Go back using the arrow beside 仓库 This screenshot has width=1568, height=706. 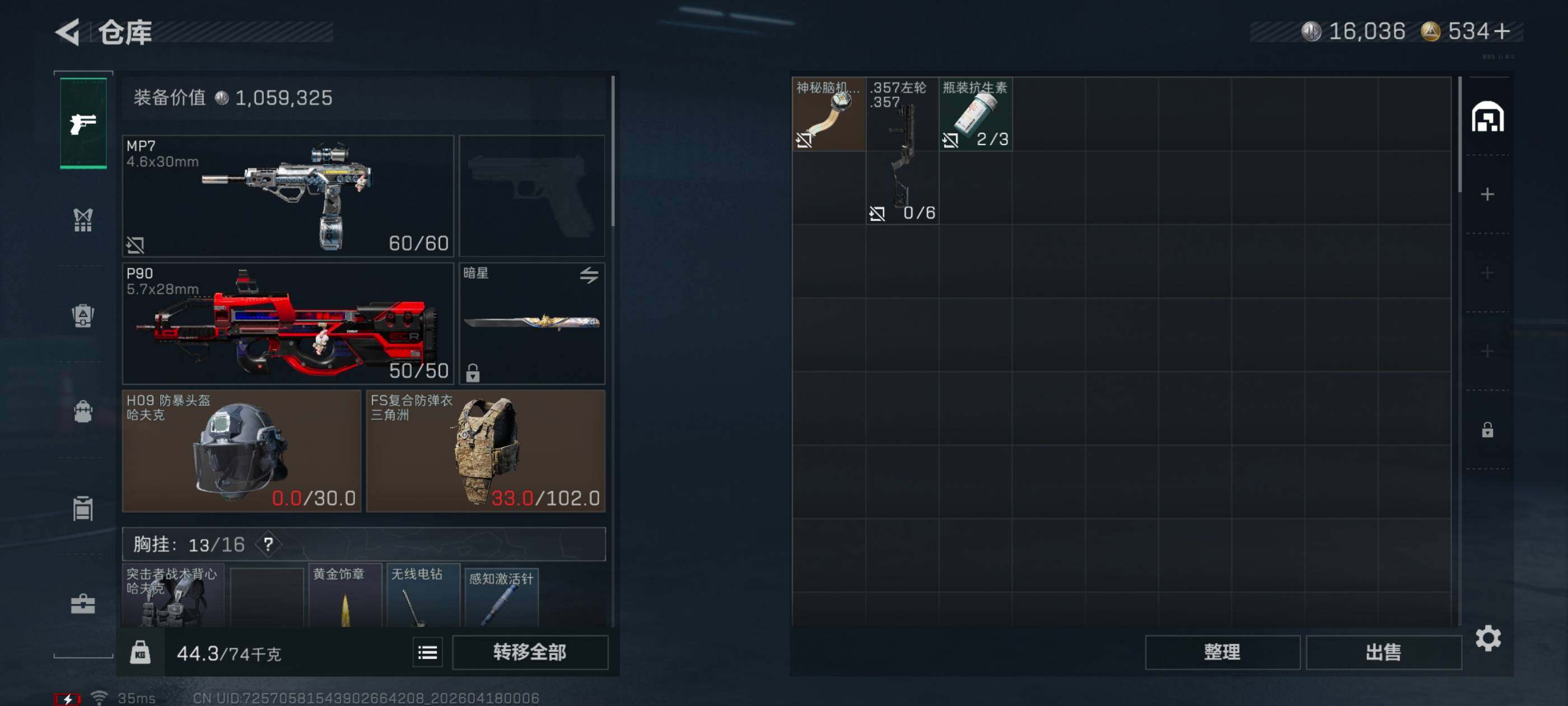[68, 32]
